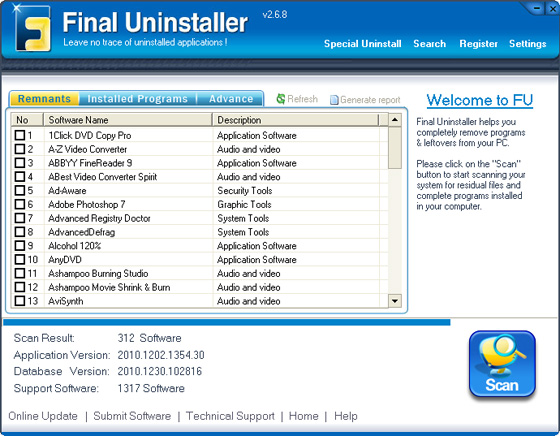The height and width of the screenshot is (436, 560).
Task: Go to the Home link
Action: tap(304, 416)
